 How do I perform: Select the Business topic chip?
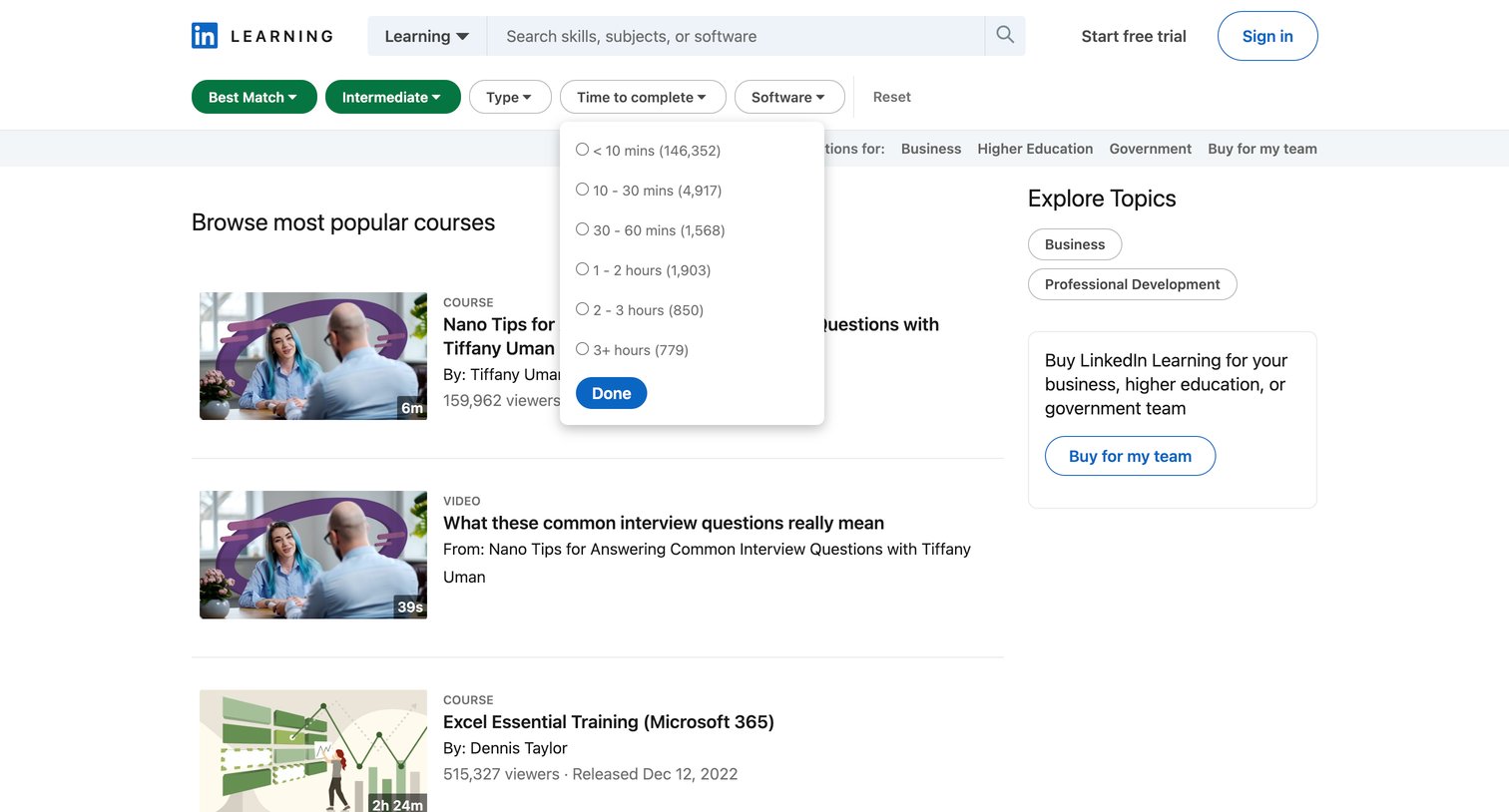coord(1075,244)
